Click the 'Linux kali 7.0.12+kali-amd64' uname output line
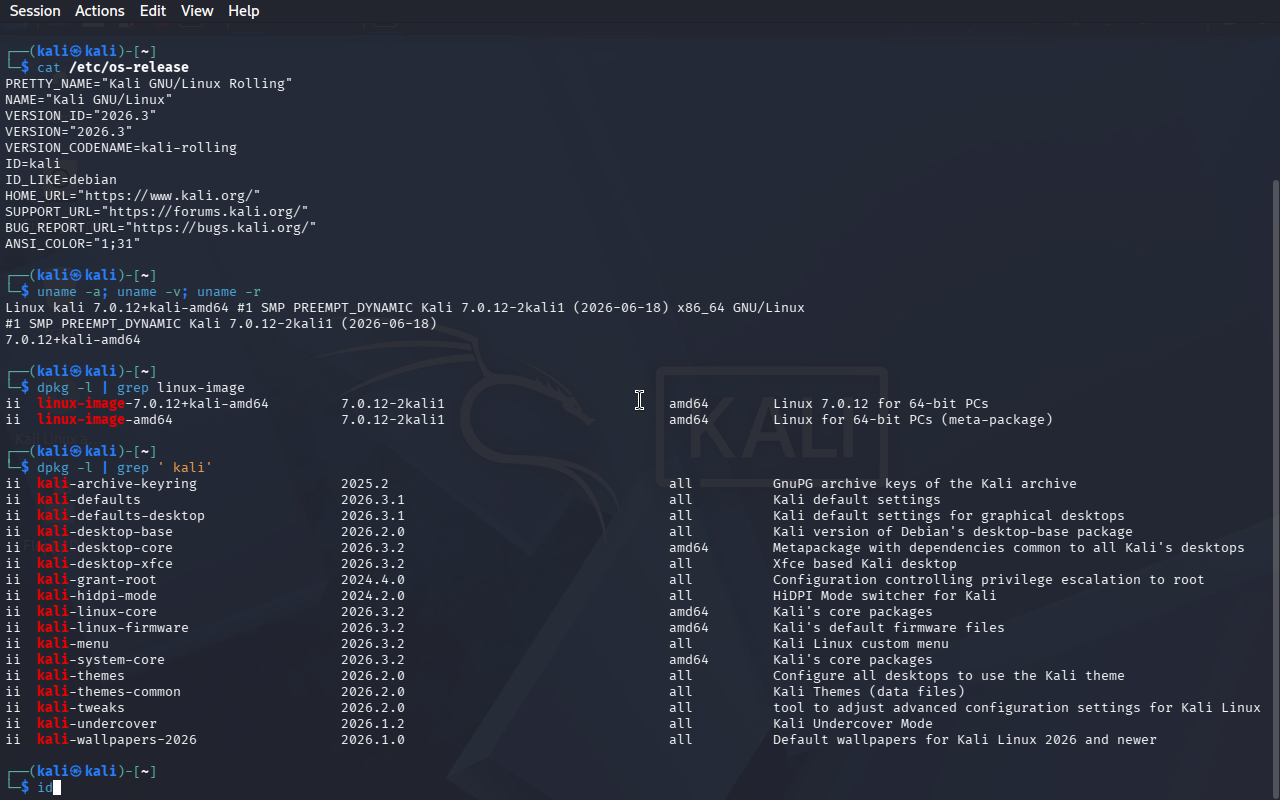 [405, 308]
